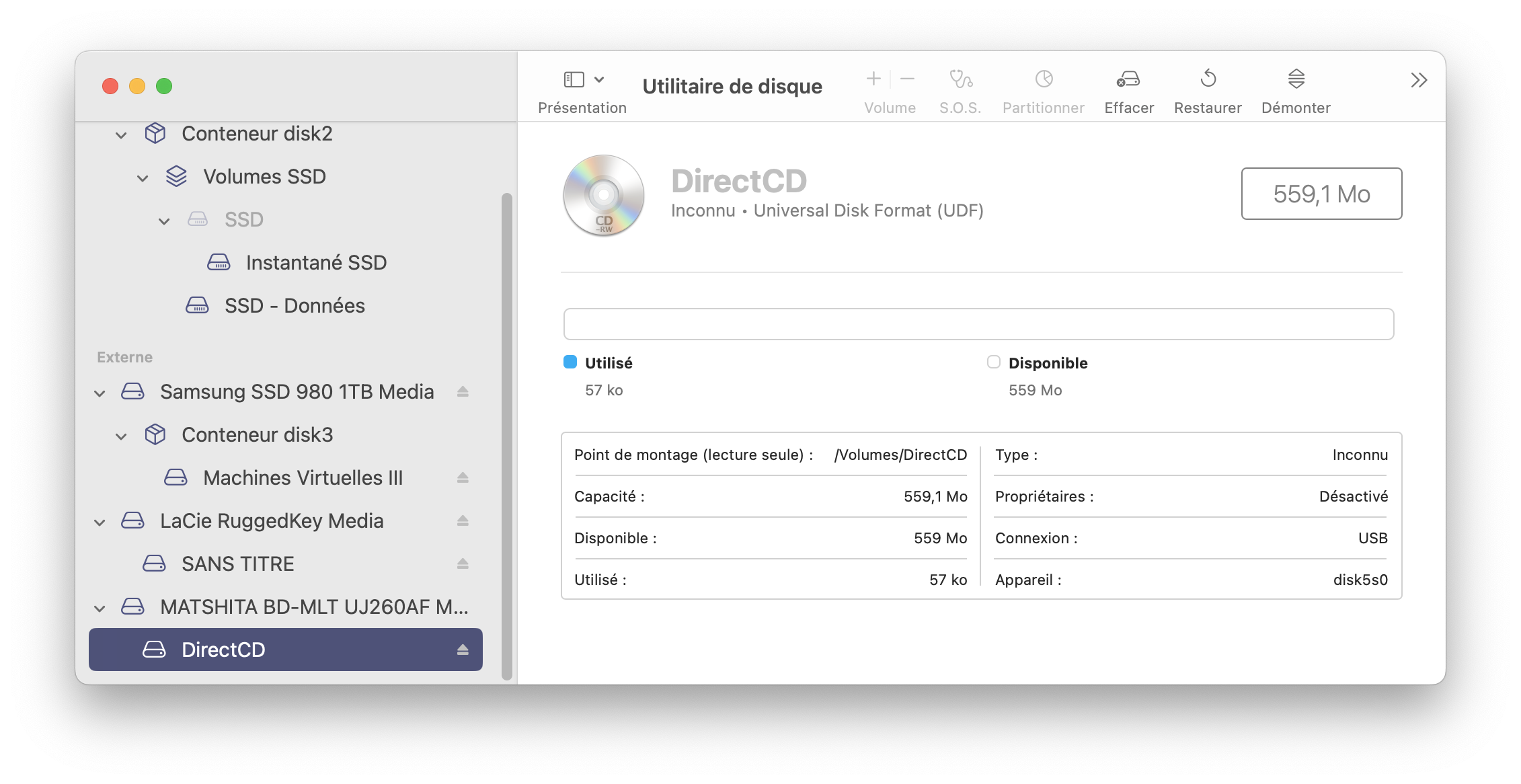Collapse the Volumes SSD chevron
The image size is (1521, 784).
click(143, 178)
